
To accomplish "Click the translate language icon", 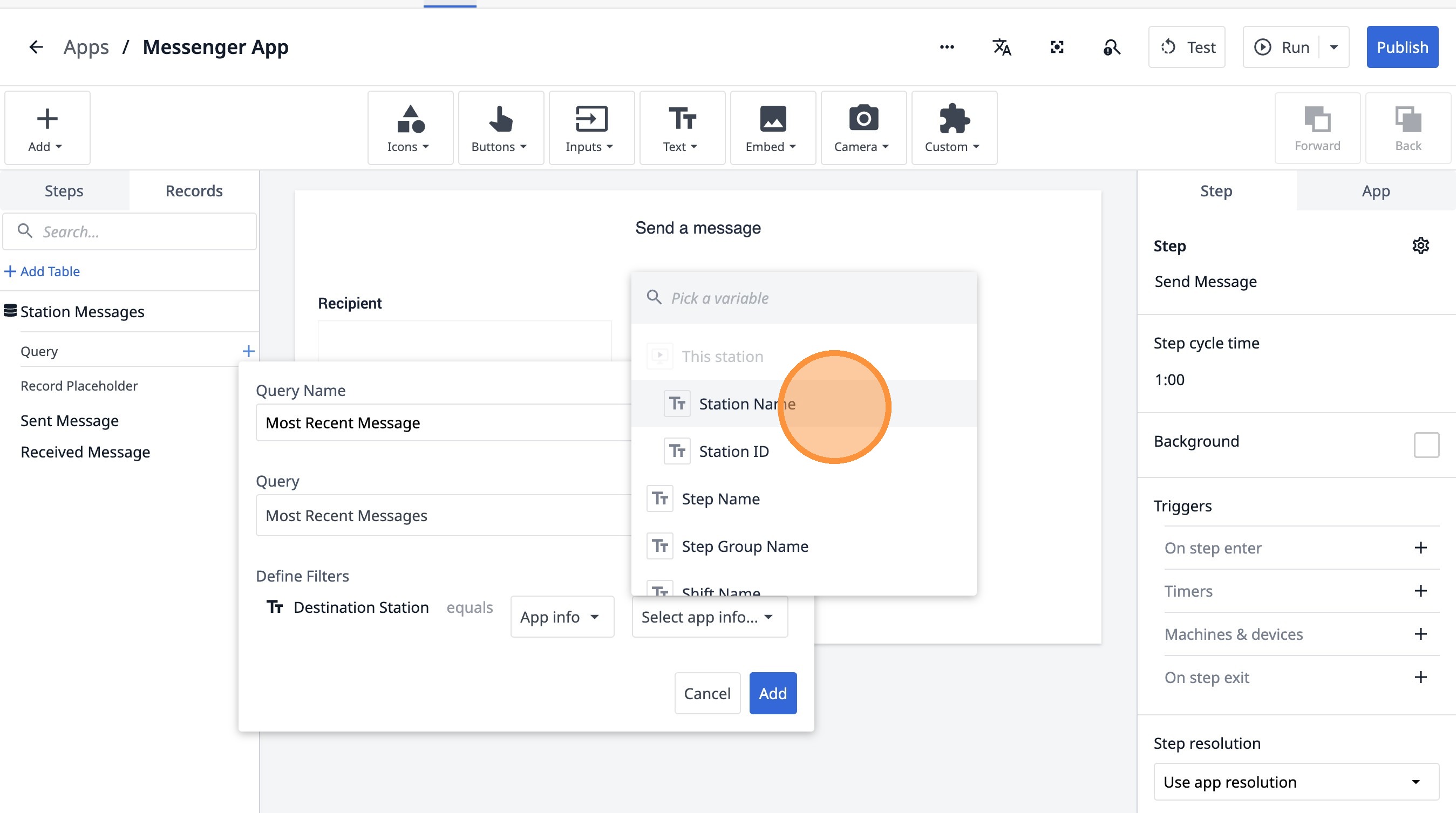I will coord(1002,47).
